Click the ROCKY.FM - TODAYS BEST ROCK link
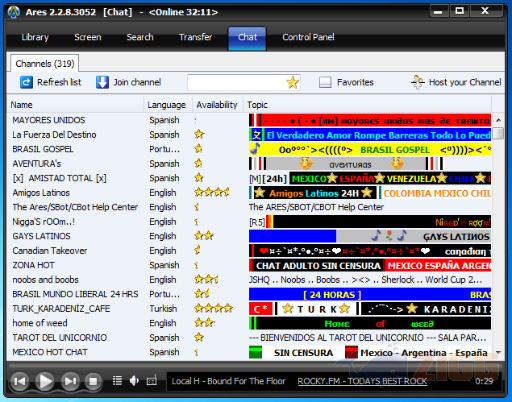 point(362,381)
